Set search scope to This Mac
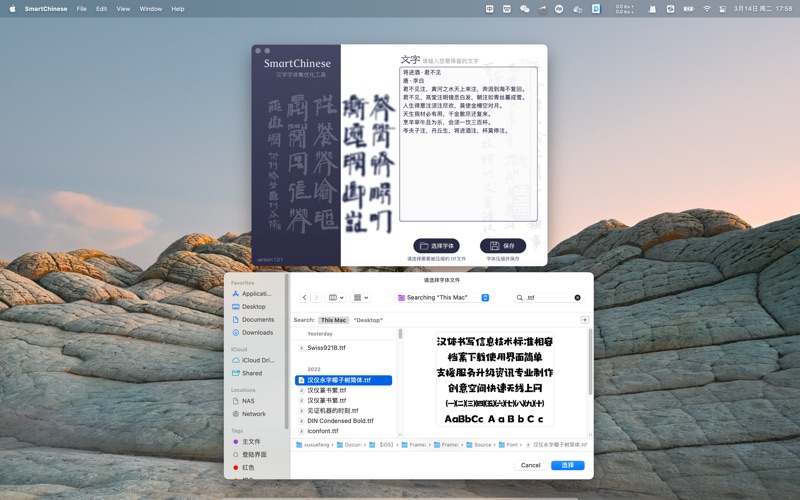The width and height of the screenshot is (800, 500). (x=333, y=320)
